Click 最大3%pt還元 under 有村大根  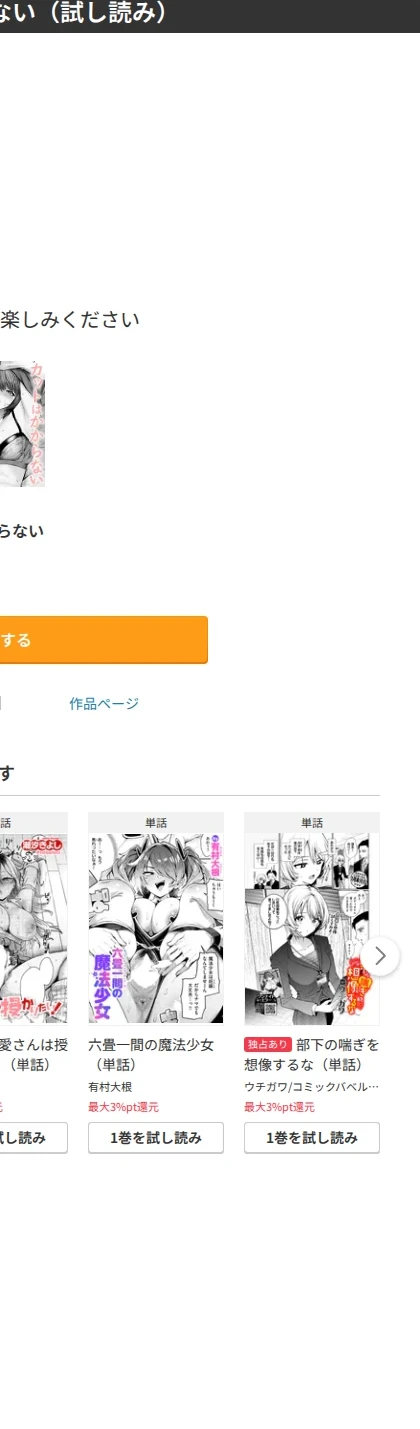pyautogui.click(x=123, y=1107)
